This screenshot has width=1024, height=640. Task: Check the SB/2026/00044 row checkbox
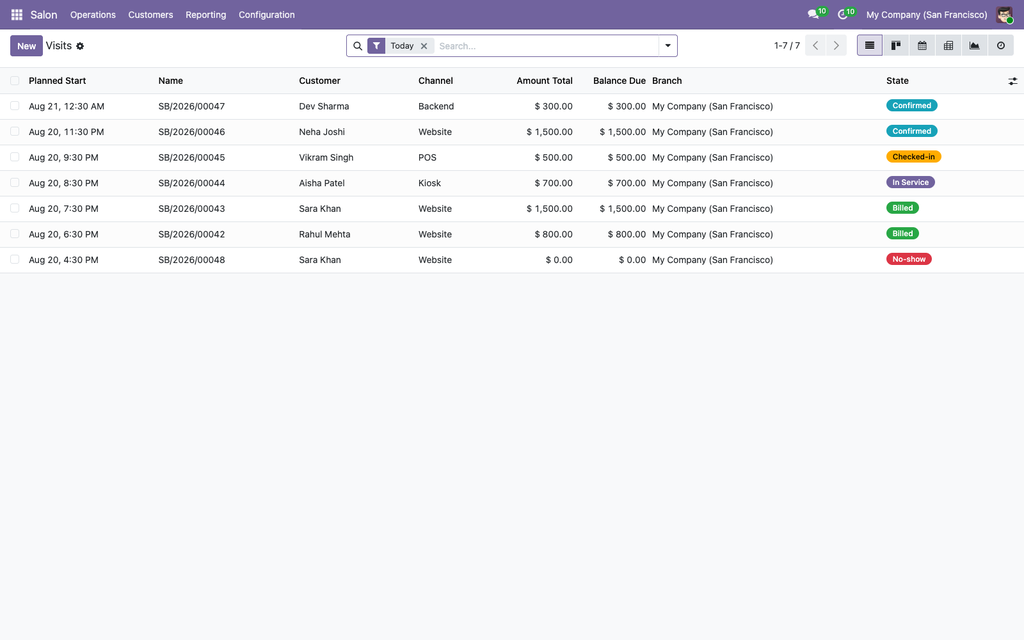(14, 183)
